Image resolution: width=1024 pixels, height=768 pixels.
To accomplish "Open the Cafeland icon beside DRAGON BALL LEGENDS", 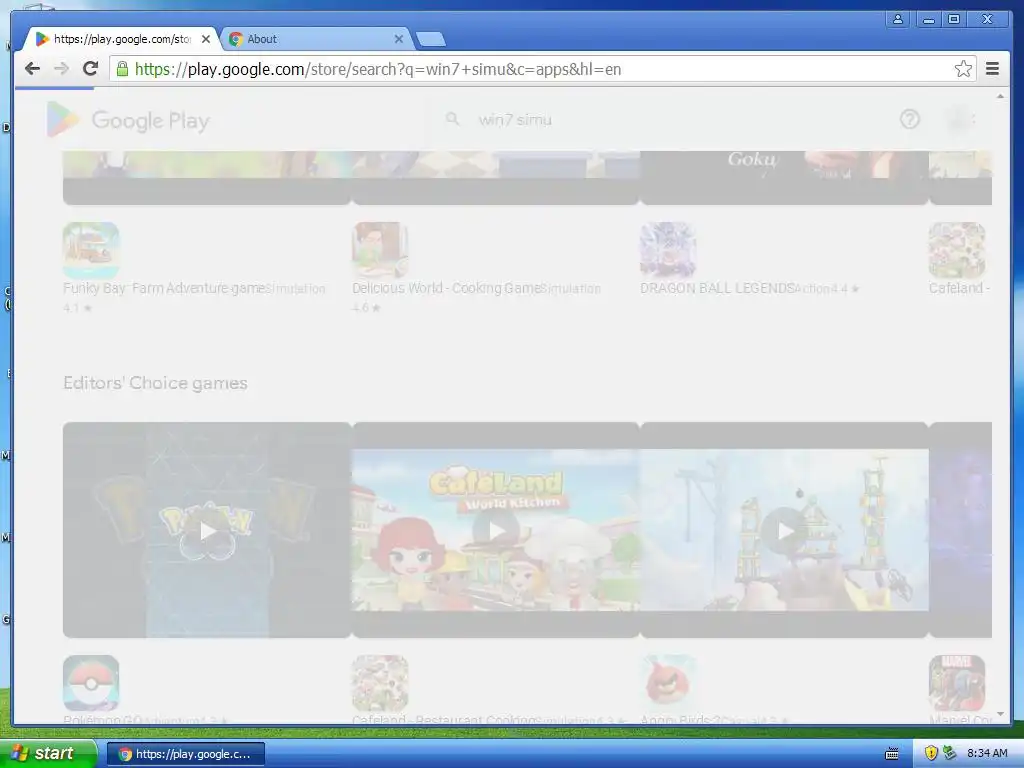I will [957, 250].
